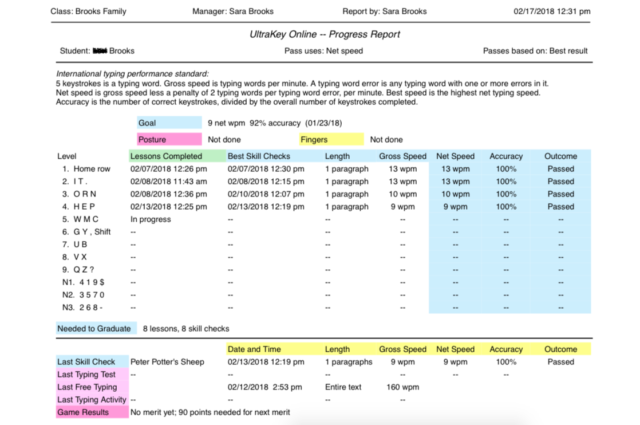640x425 pixels.
Task: Click 'Report by: Sara Brooks' text
Action: tap(384, 11)
